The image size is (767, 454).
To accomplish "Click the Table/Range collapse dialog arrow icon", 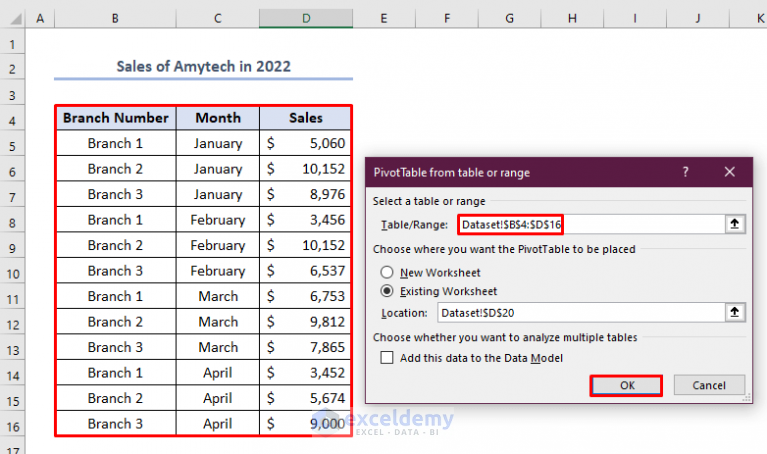I will point(735,224).
